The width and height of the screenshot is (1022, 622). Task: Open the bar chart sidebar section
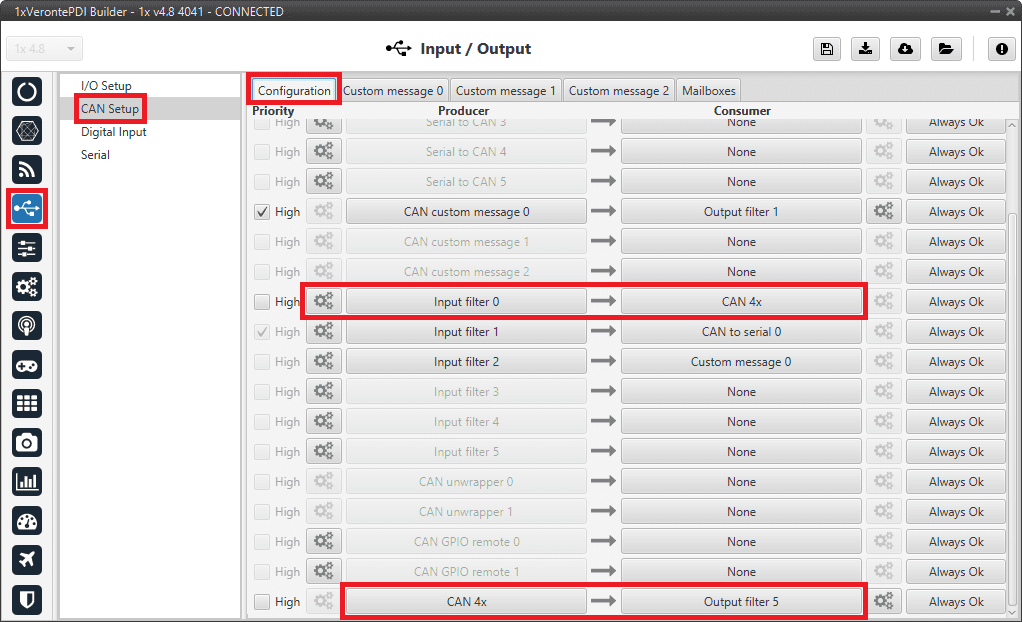(x=27, y=481)
